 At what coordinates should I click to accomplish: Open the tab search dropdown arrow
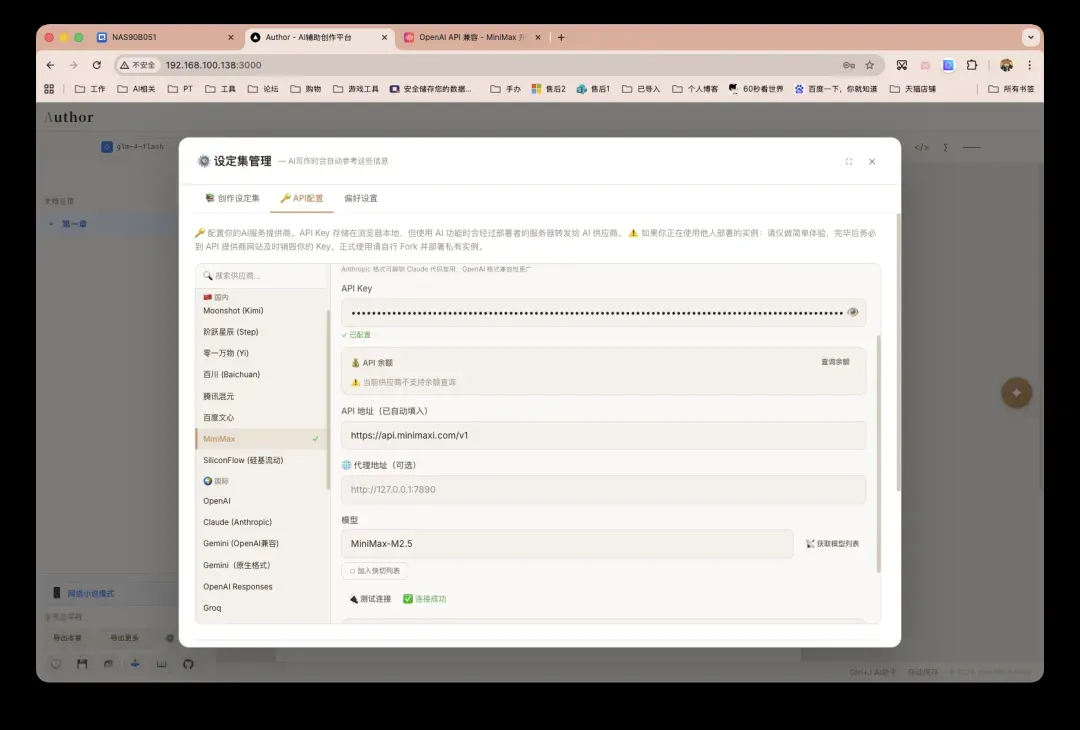1030,37
